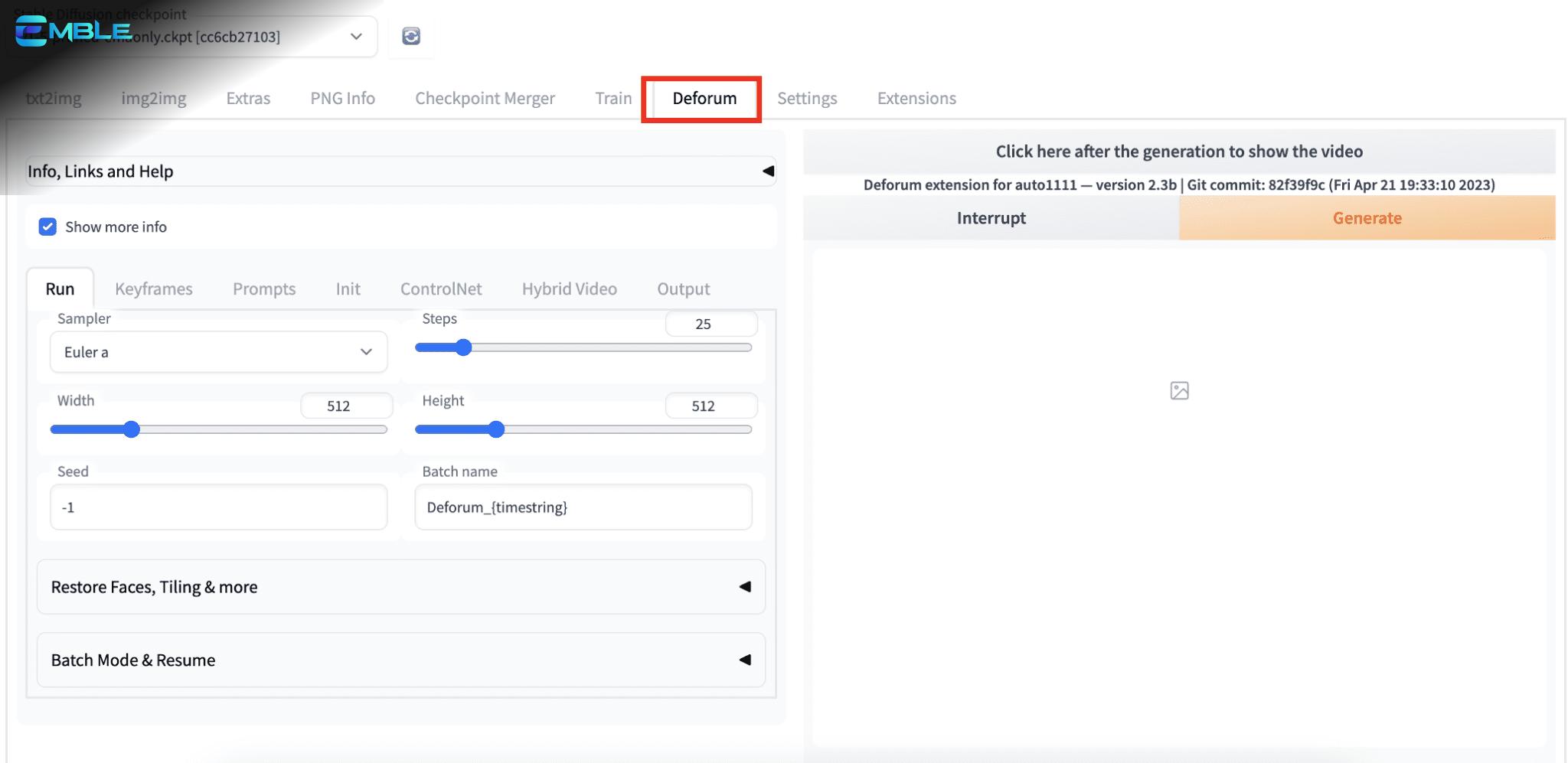Click the Seed input field
This screenshot has height=763, width=1568.
[x=219, y=507]
